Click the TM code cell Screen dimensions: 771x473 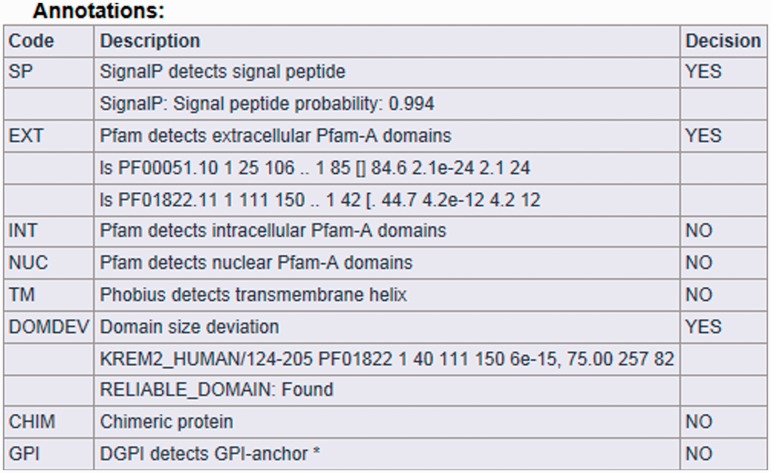[48, 295]
